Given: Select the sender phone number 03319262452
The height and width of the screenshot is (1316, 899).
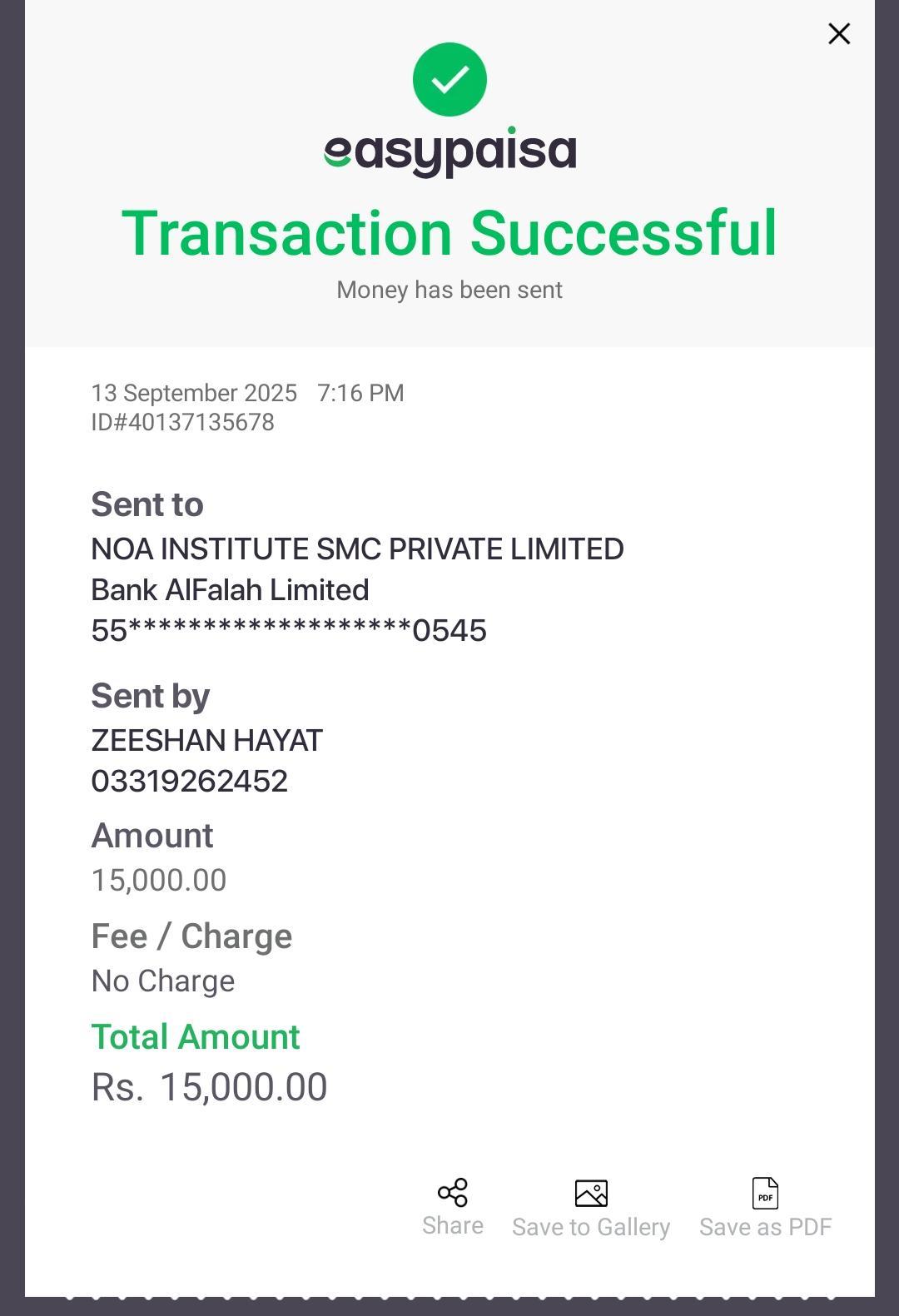Looking at the screenshot, I should tap(190, 781).
